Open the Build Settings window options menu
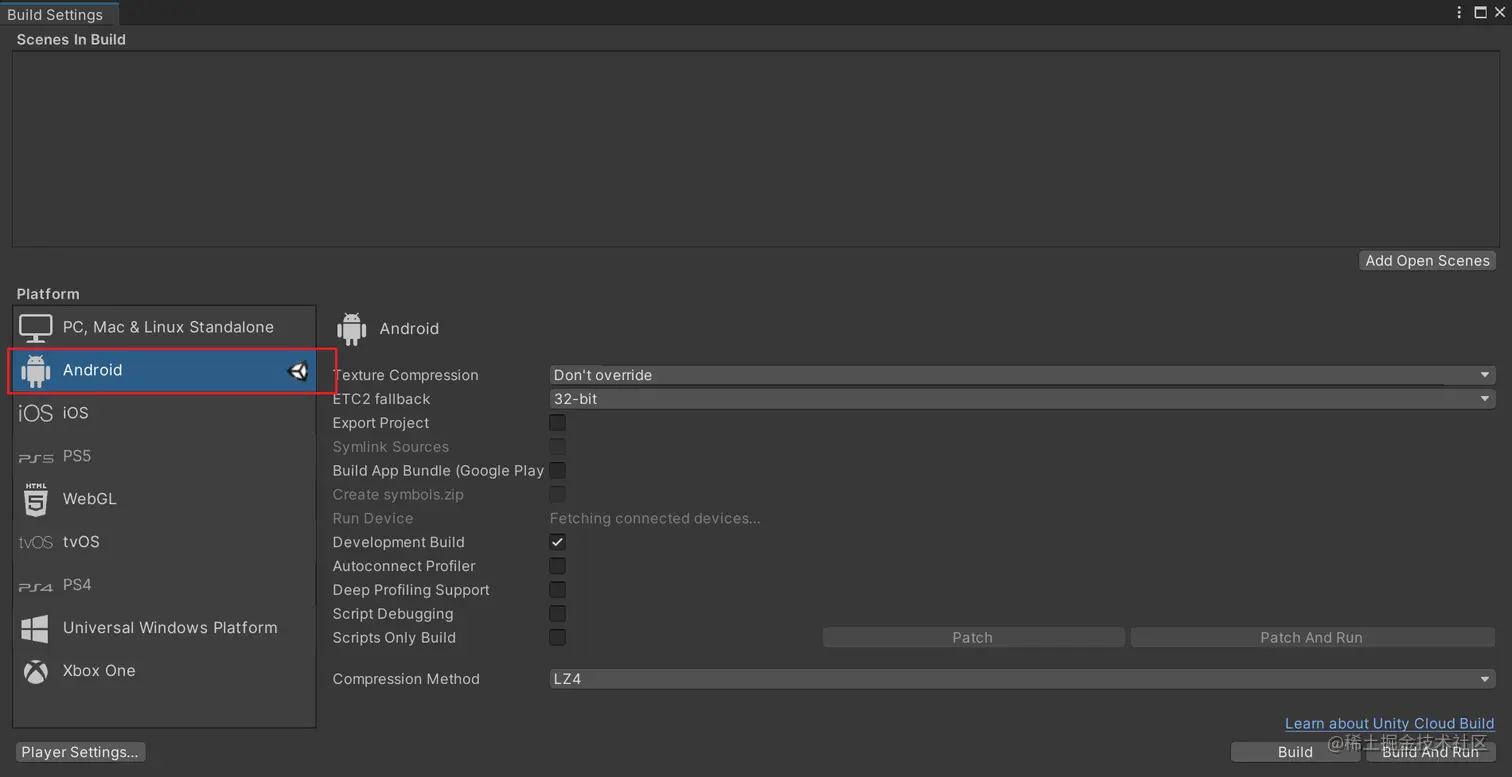 1461,12
